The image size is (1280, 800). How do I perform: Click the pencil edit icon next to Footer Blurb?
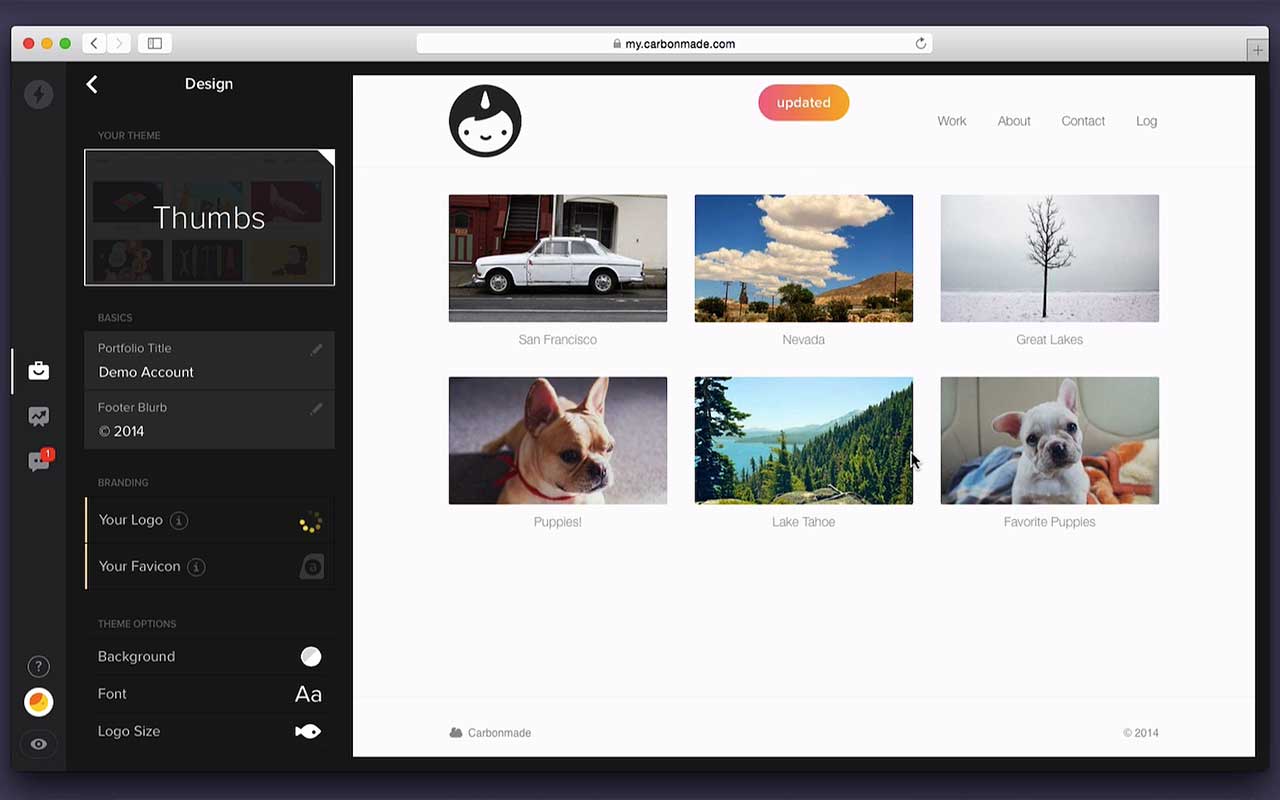coord(316,408)
